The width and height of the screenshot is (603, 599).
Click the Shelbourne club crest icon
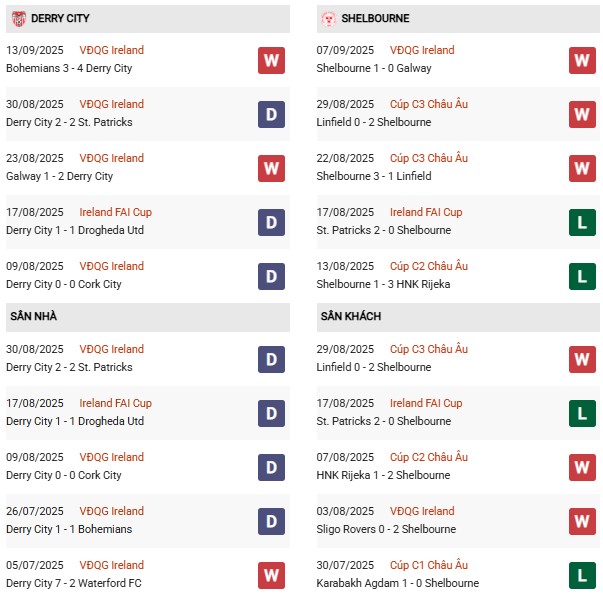[328, 18]
